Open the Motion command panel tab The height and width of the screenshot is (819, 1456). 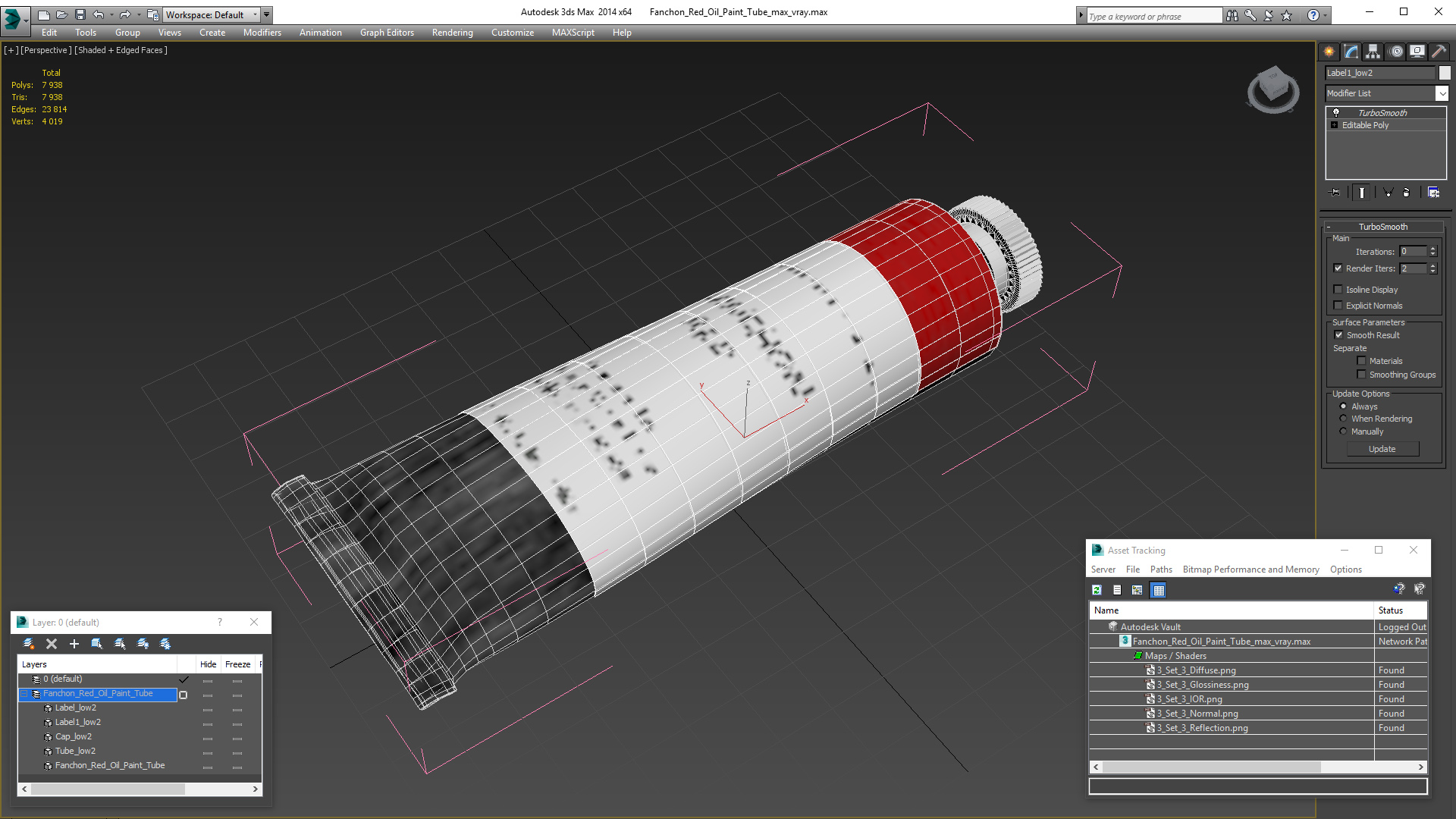pyautogui.click(x=1396, y=52)
